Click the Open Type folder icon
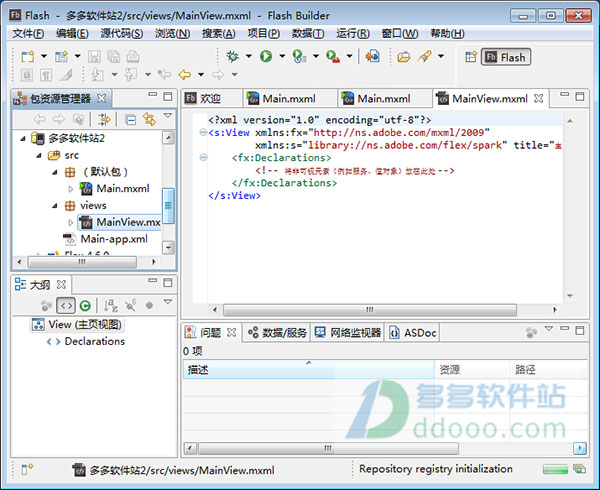The image size is (600, 490). (x=403, y=57)
